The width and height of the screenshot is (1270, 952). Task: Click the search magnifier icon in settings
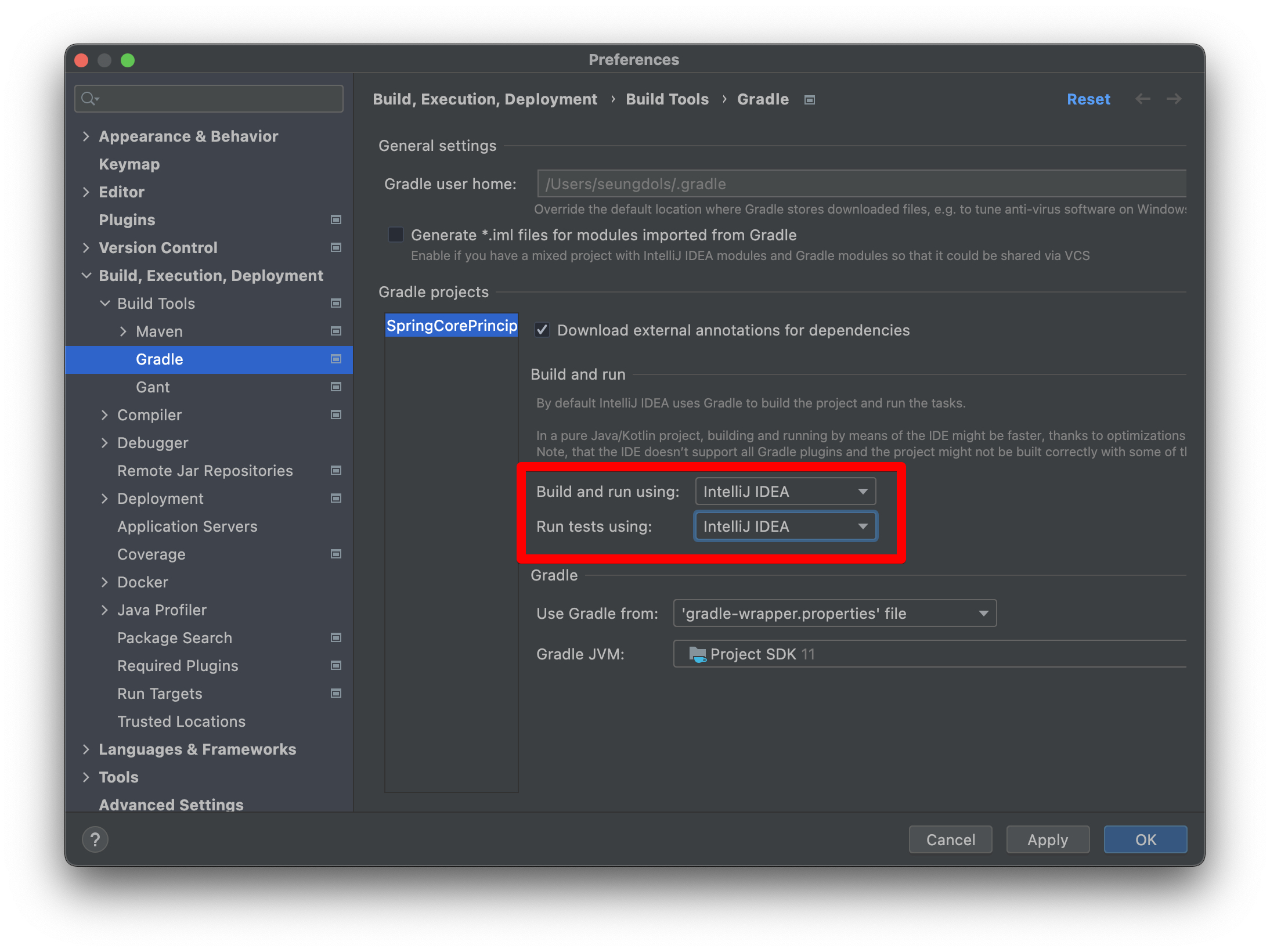88,99
